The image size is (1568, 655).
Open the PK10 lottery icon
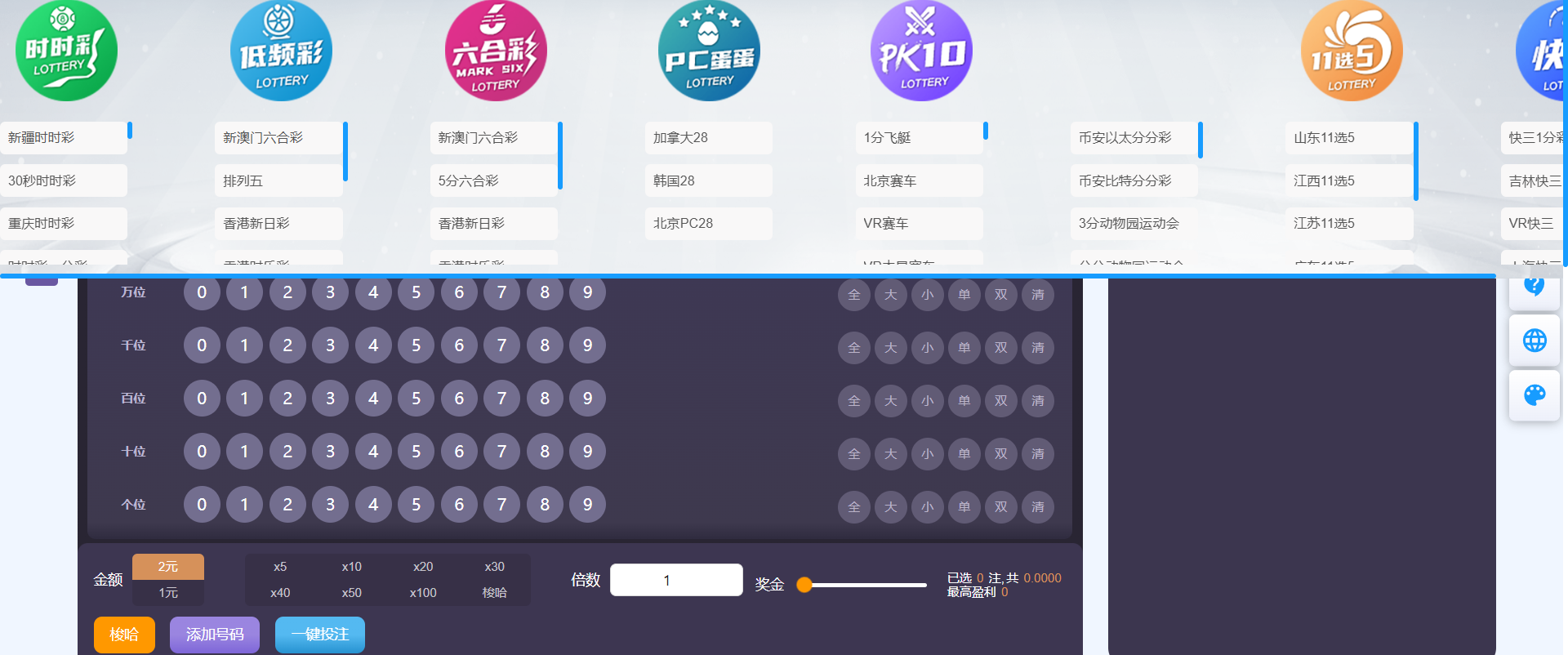click(921, 51)
